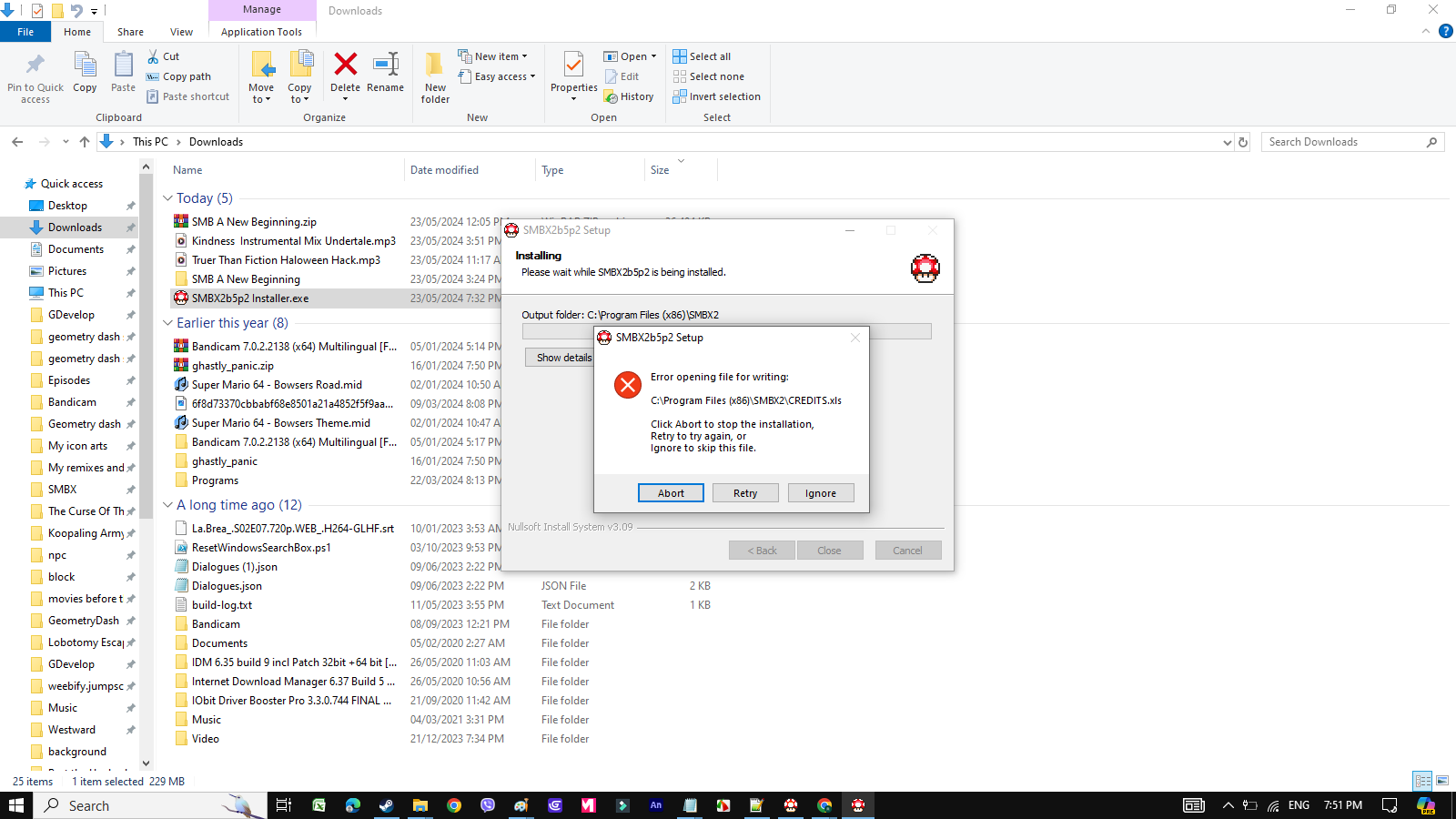1456x819 pixels.
Task: Switch to the View ribbon tab
Action: pos(181,32)
